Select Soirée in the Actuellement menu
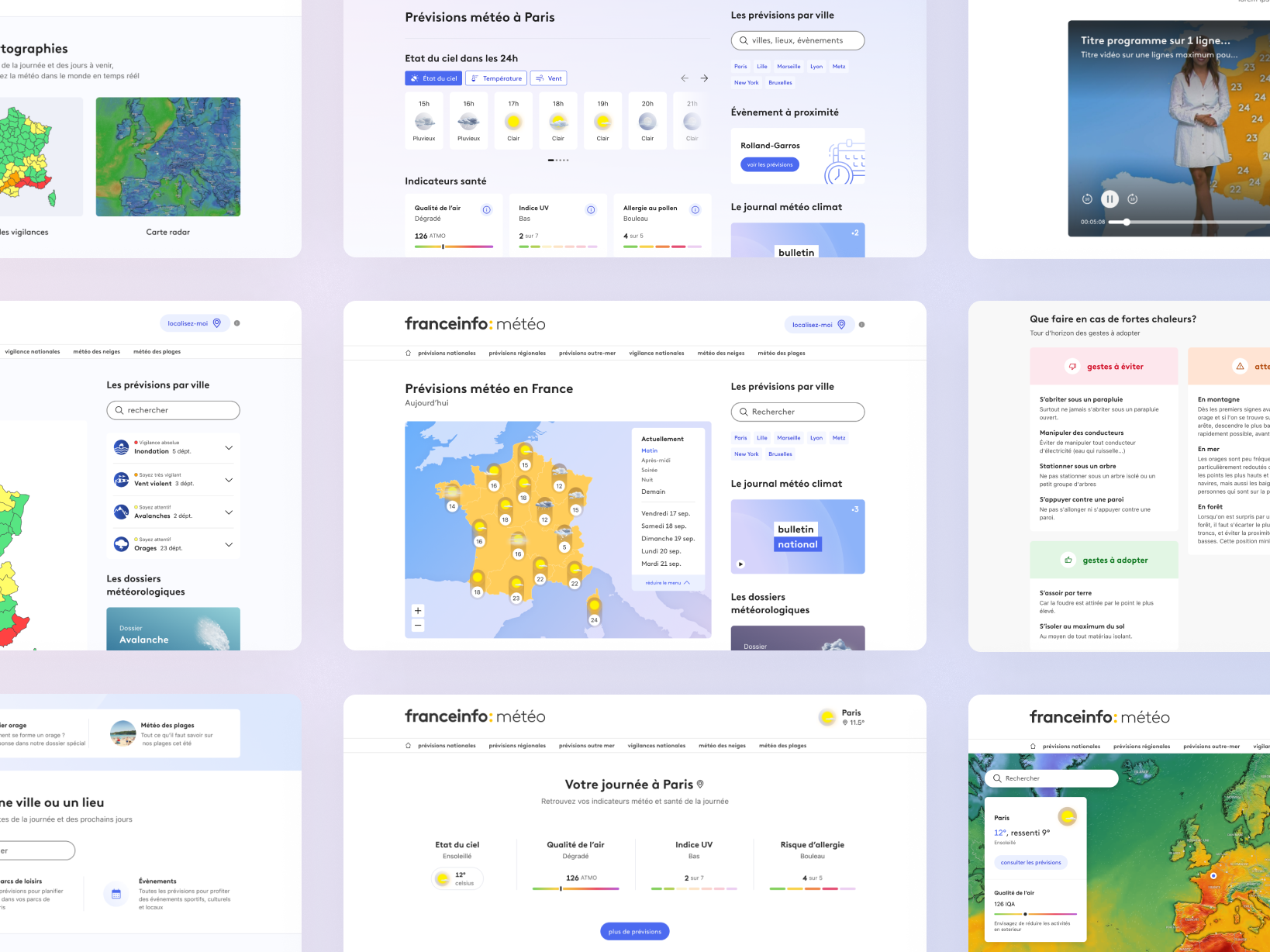This screenshot has height=952, width=1270. click(650, 470)
